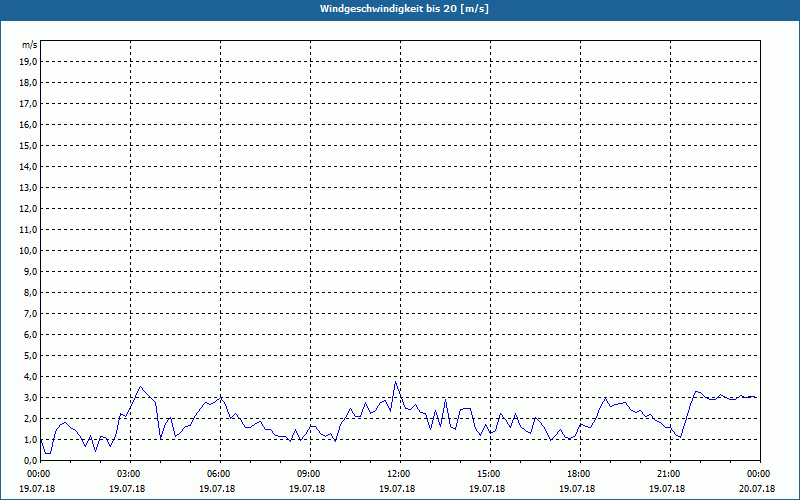Pick the '4,0' y-axis value
Screen dimensions: 800x500
(30, 377)
